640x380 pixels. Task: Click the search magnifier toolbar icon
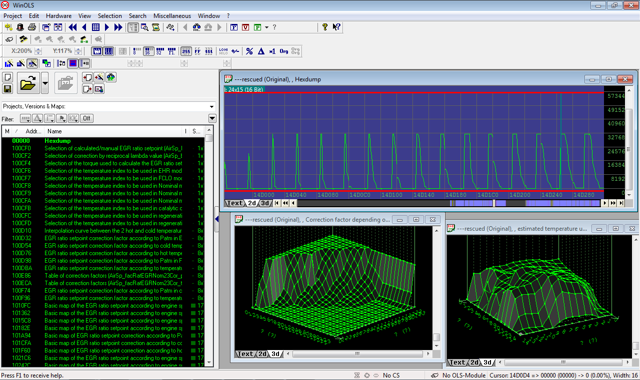[x=144, y=27]
